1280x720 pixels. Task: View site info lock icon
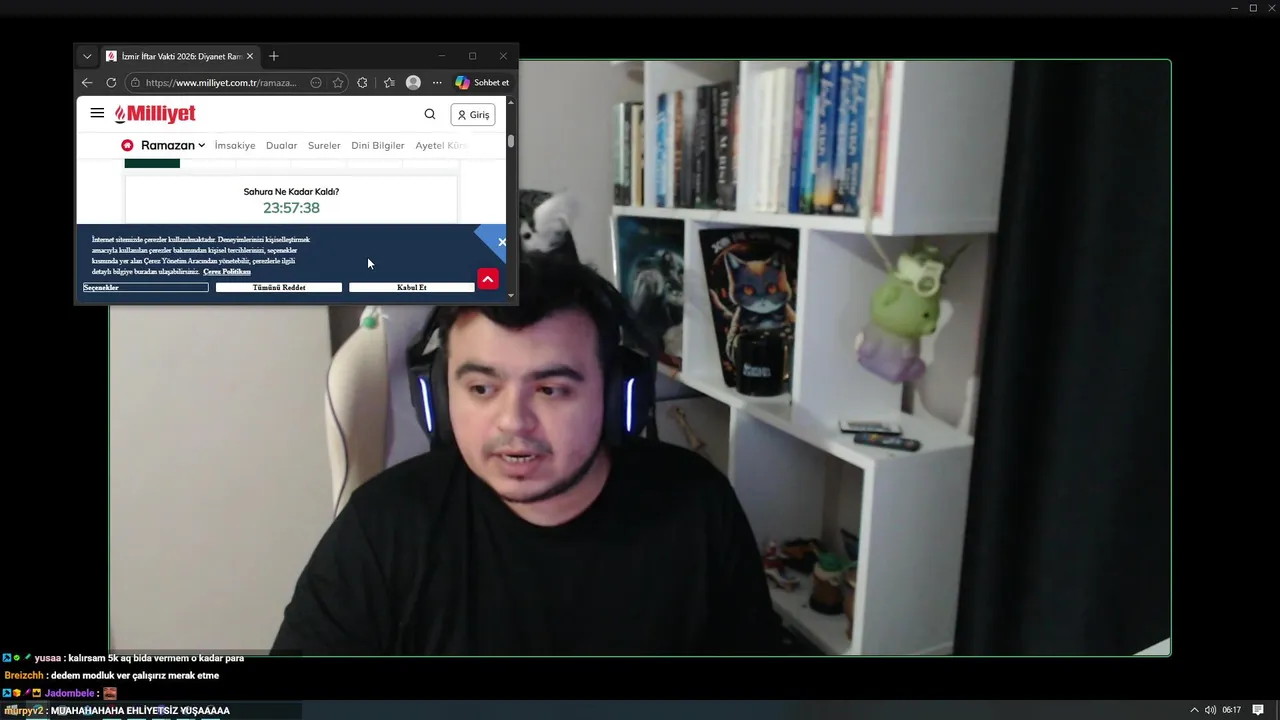(134, 83)
